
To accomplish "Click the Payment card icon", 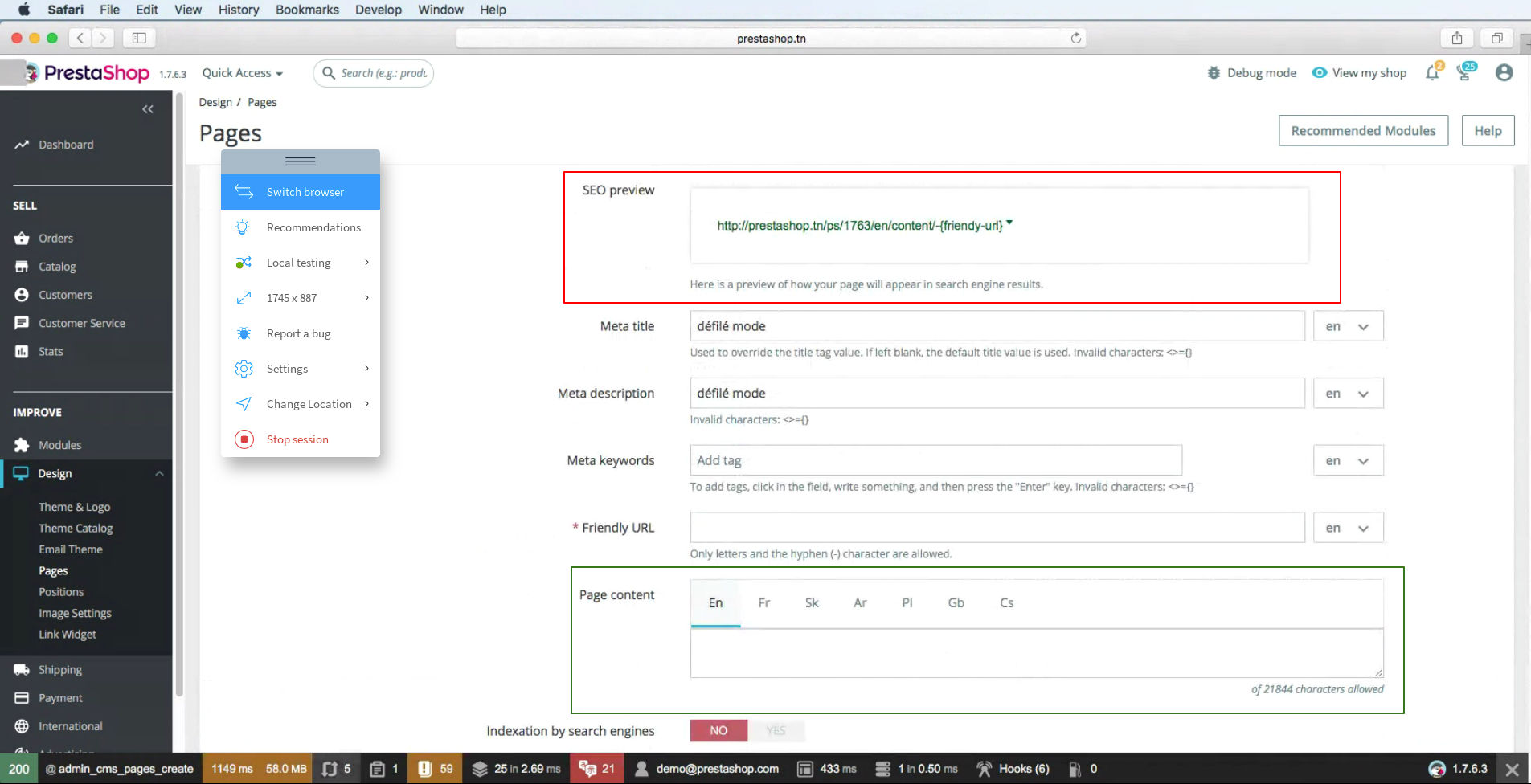I will click(x=22, y=698).
